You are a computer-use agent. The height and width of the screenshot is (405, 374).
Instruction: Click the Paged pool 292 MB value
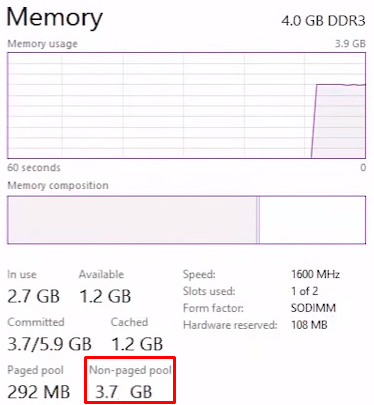click(x=39, y=392)
